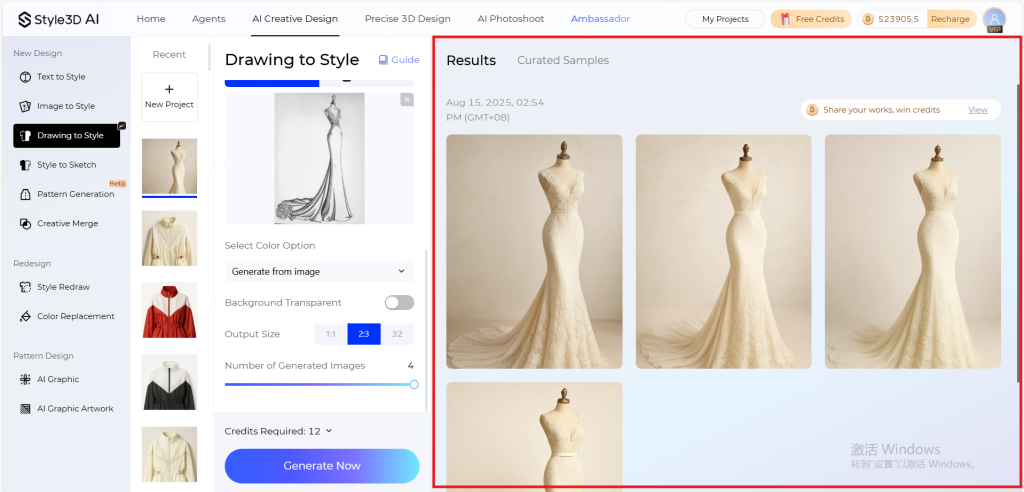Open Text to Style tool
Image resolution: width=1024 pixels, height=492 pixels.
(x=52, y=76)
